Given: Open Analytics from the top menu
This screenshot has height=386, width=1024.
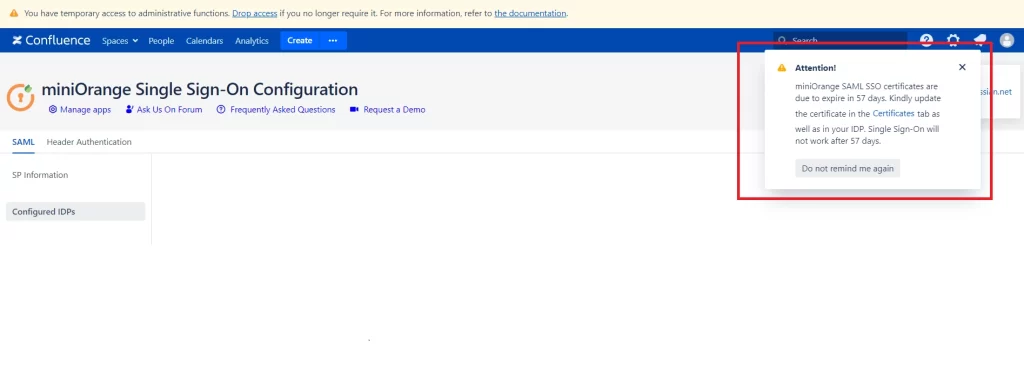Looking at the screenshot, I should [x=252, y=40].
